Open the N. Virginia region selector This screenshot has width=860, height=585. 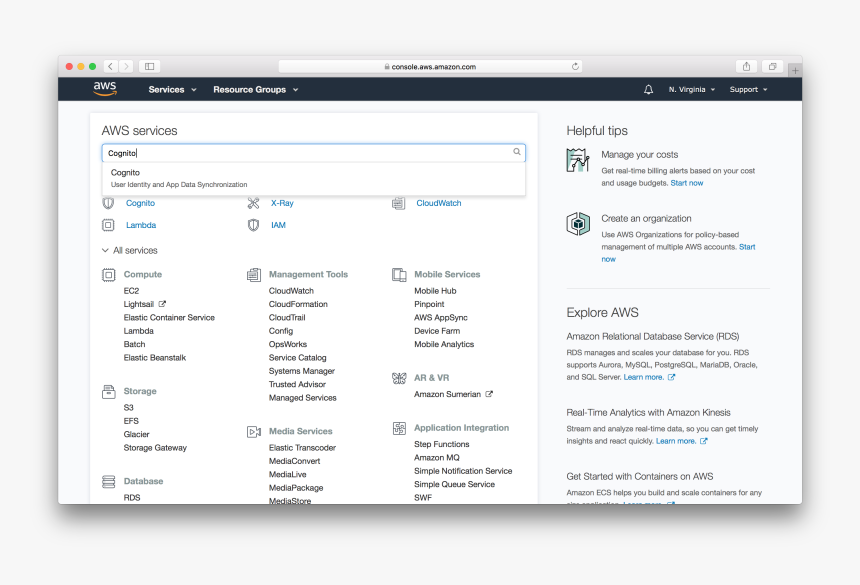pyautogui.click(x=692, y=89)
